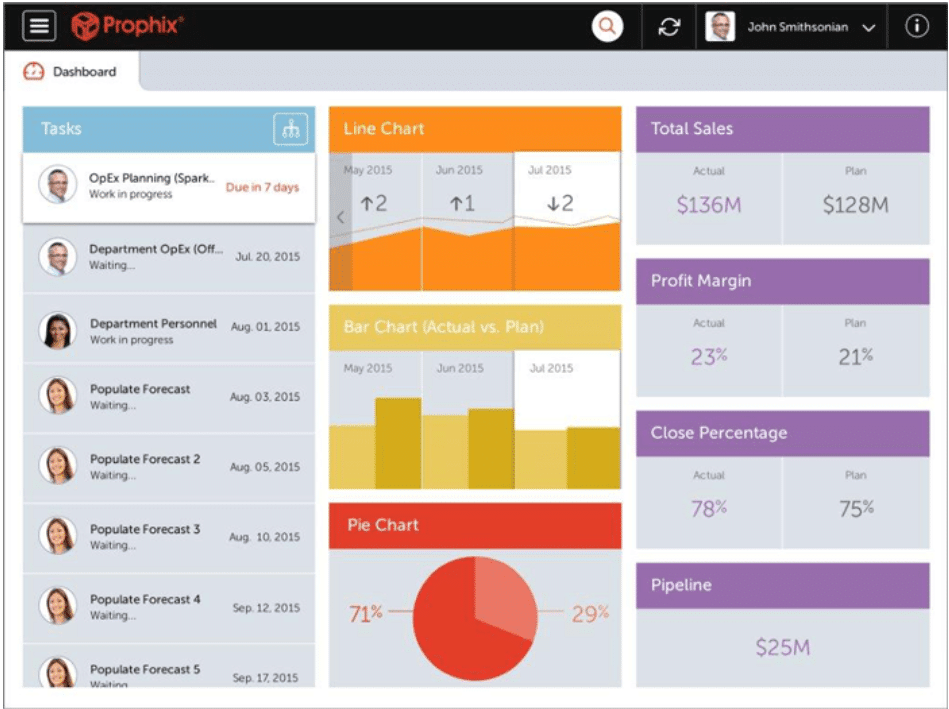Expand the John Smithsonian user dropdown arrow
The height and width of the screenshot is (709, 949).
pos(869,28)
